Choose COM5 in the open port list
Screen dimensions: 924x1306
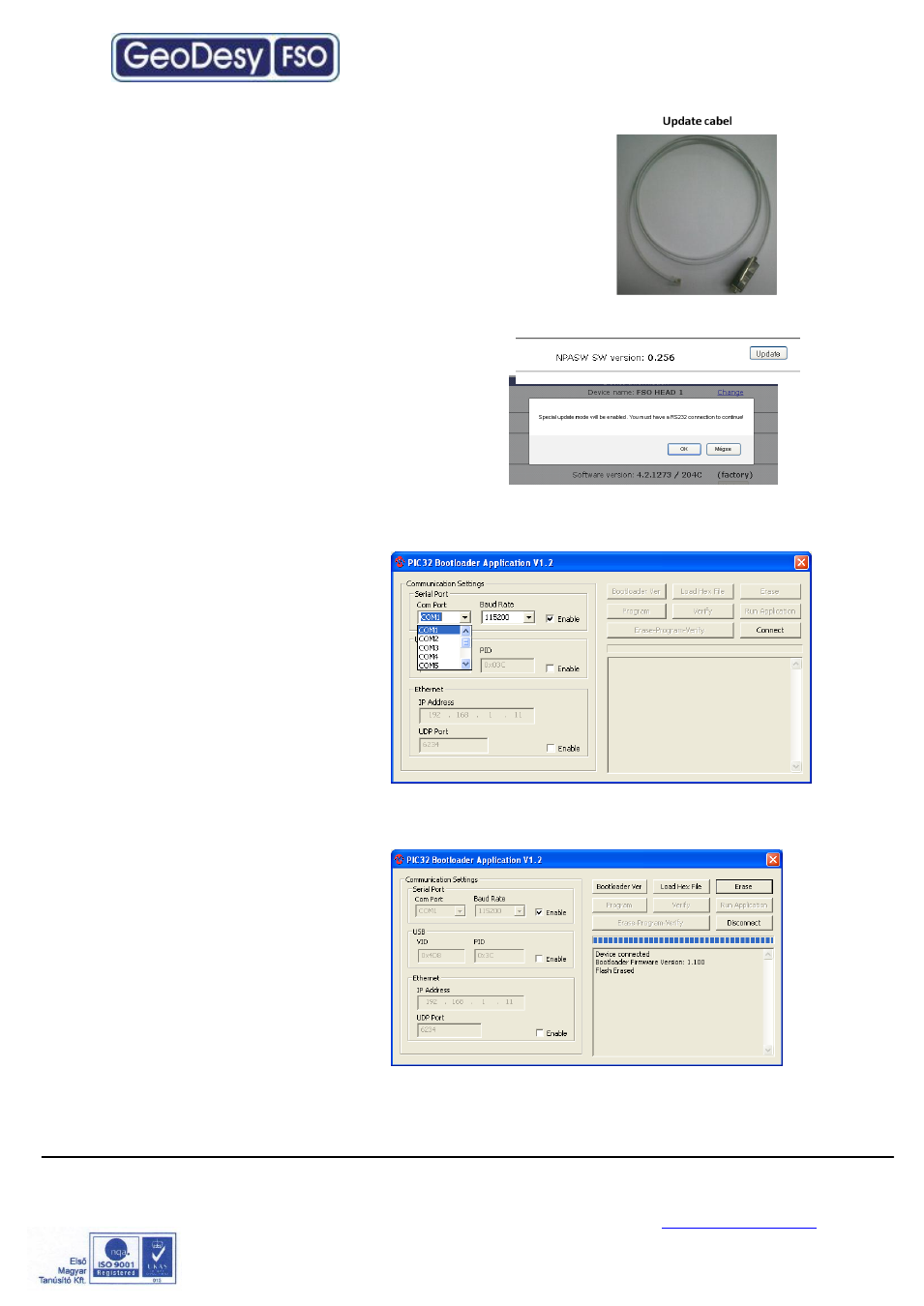click(438, 666)
